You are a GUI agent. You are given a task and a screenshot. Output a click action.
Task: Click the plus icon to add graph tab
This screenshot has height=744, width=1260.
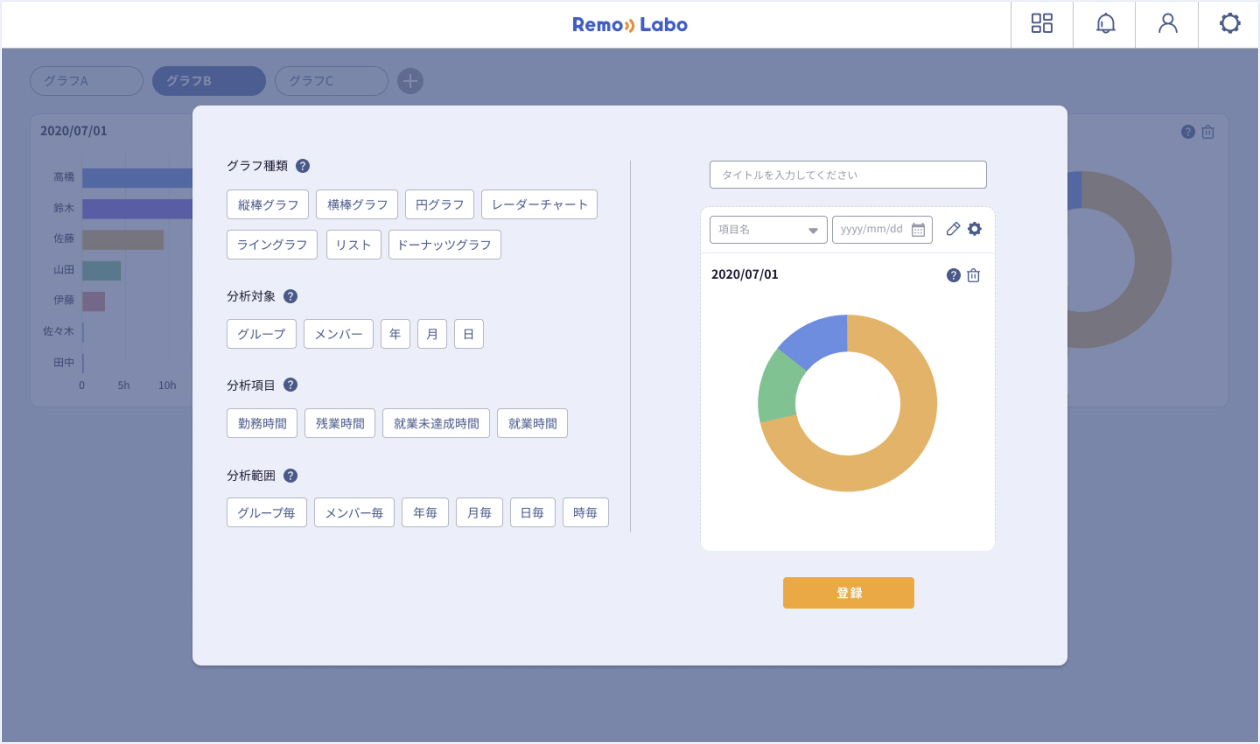pyautogui.click(x=410, y=81)
